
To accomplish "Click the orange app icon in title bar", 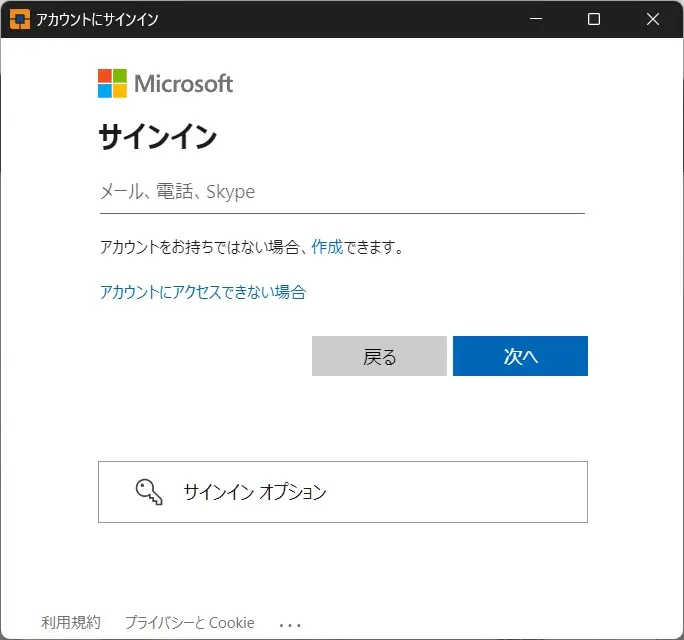I will point(19,19).
